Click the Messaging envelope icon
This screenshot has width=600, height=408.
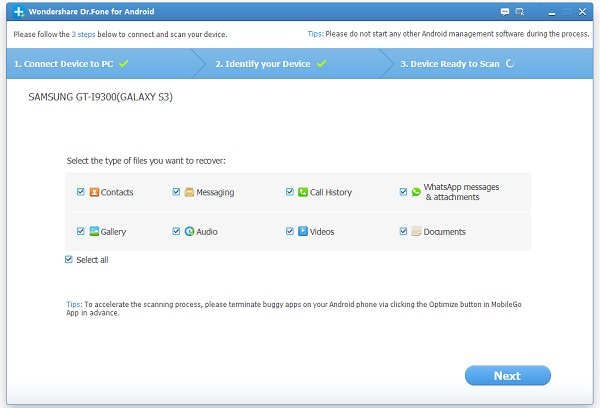(x=189, y=192)
